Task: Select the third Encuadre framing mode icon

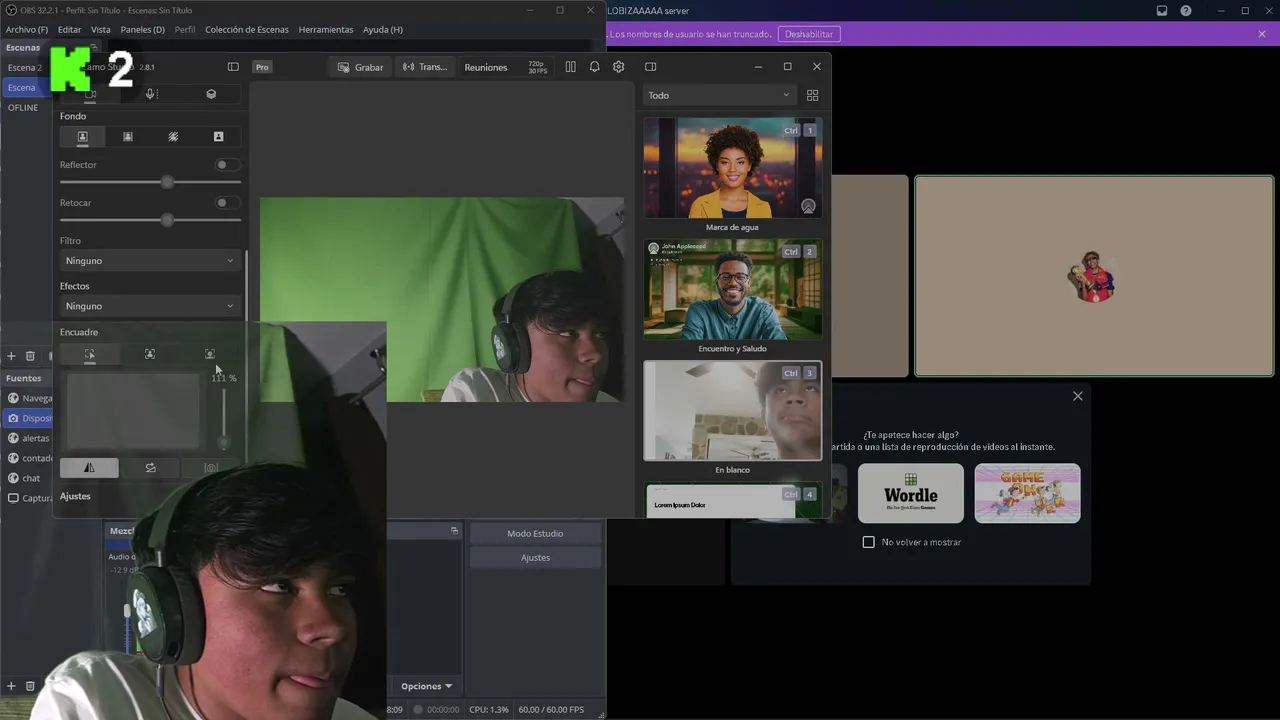Action: 210,354
